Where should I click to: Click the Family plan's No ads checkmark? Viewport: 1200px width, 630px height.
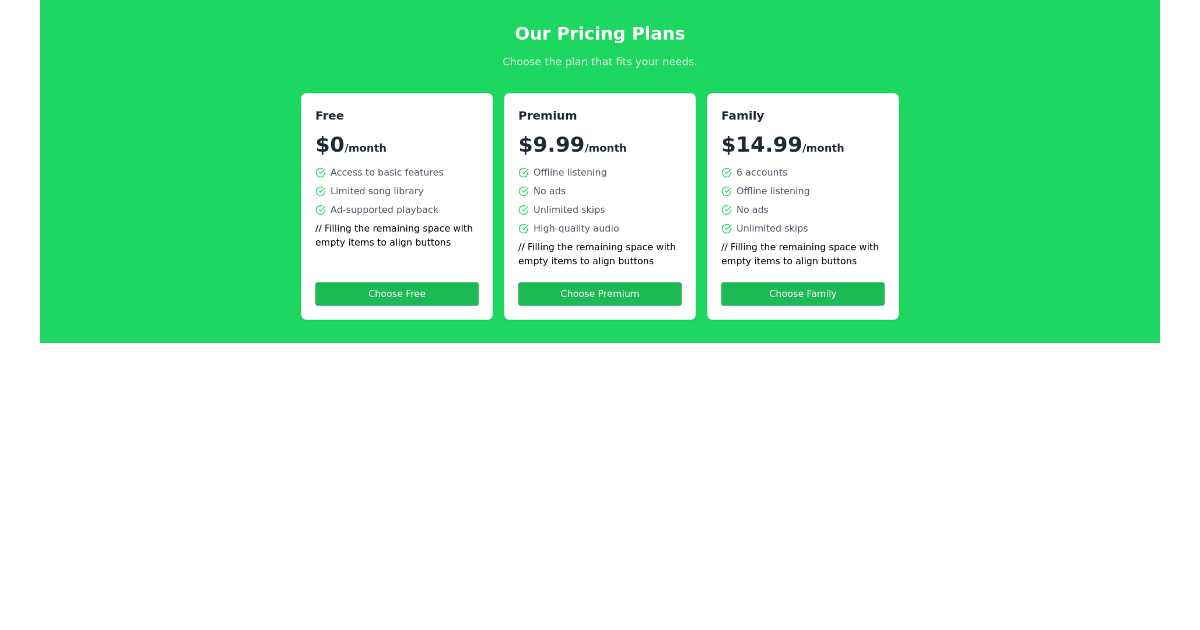727,210
